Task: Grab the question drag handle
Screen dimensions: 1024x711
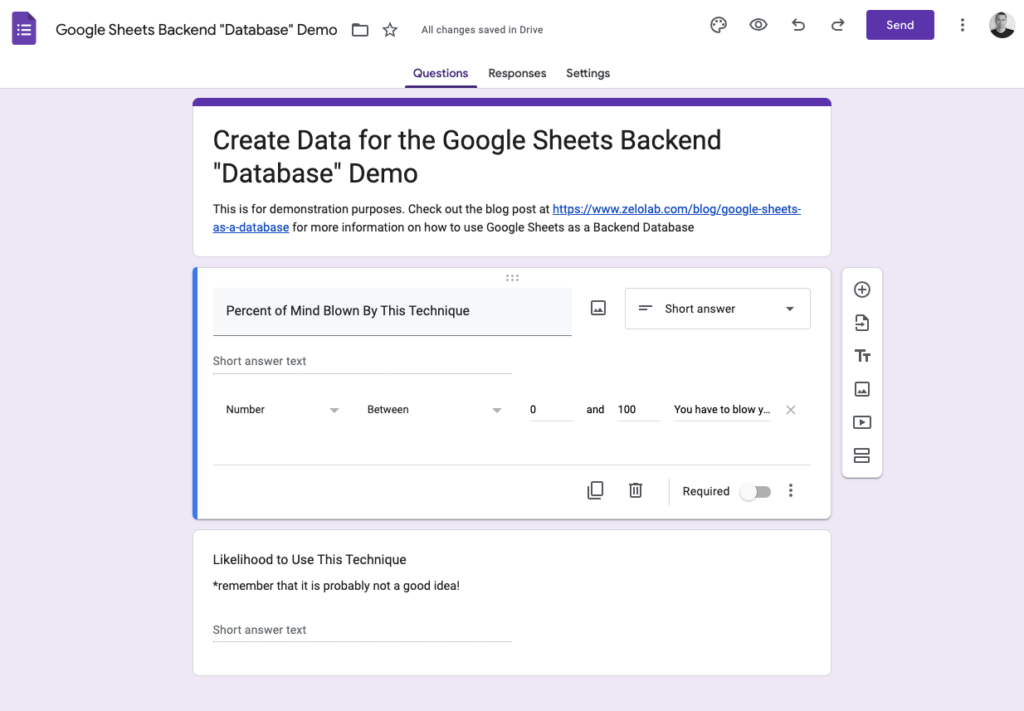Action: point(512,278)
